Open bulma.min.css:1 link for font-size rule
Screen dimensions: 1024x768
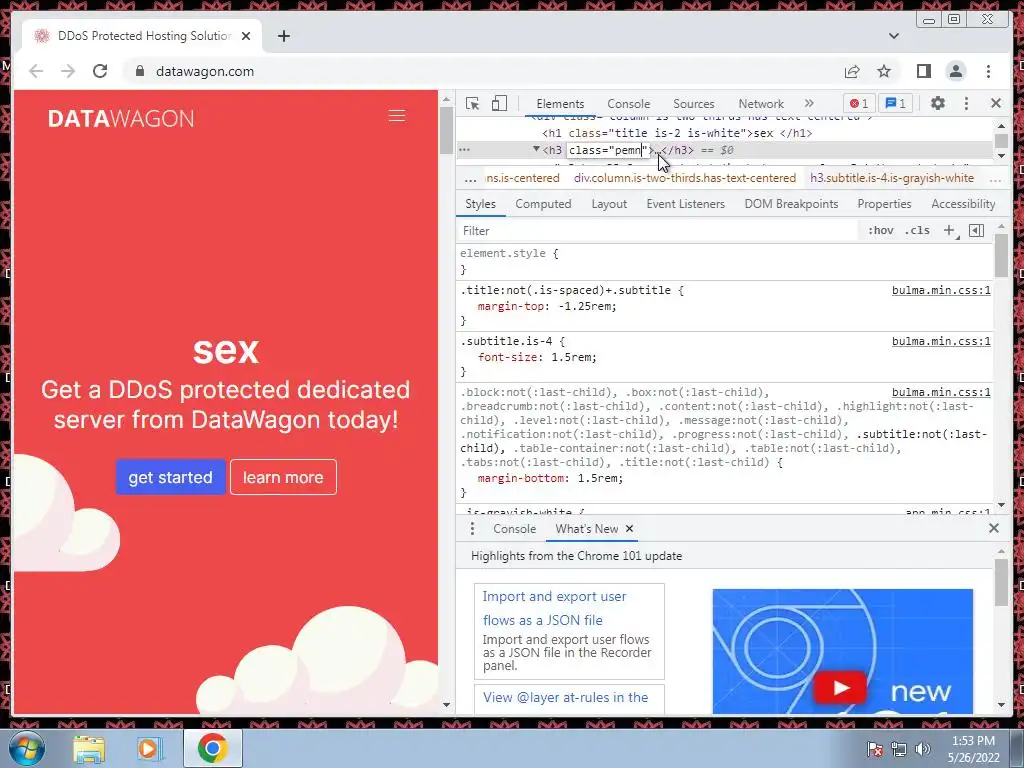941,341
